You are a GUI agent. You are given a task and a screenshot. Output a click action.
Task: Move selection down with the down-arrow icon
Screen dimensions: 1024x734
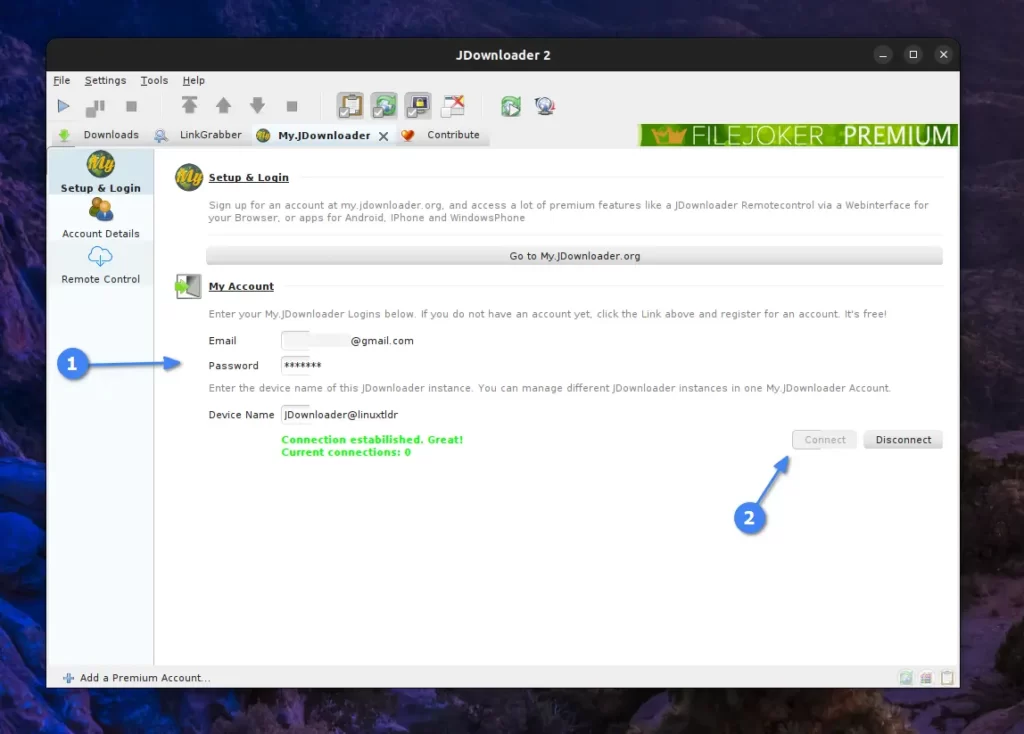pos(257,105)
